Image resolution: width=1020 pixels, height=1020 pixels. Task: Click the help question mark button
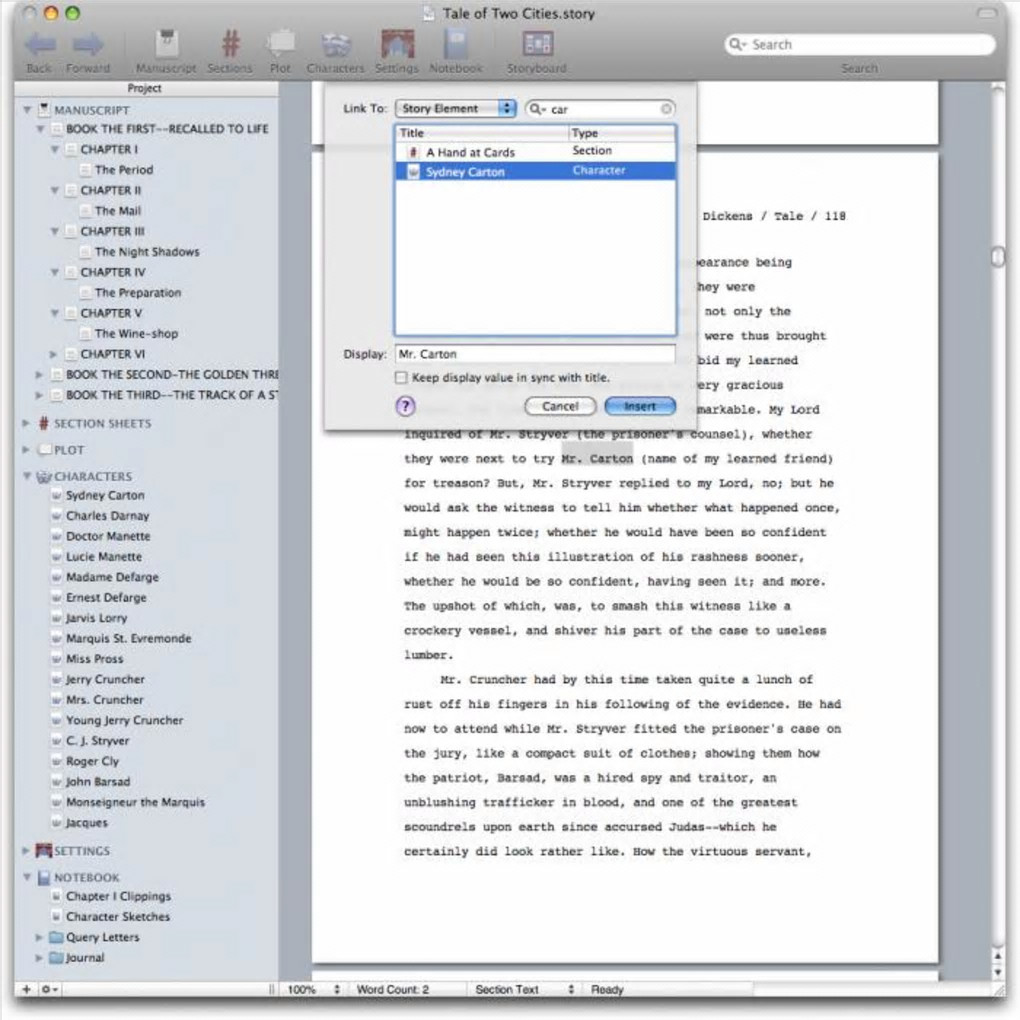pyautogui.click(x=405, y=407)
